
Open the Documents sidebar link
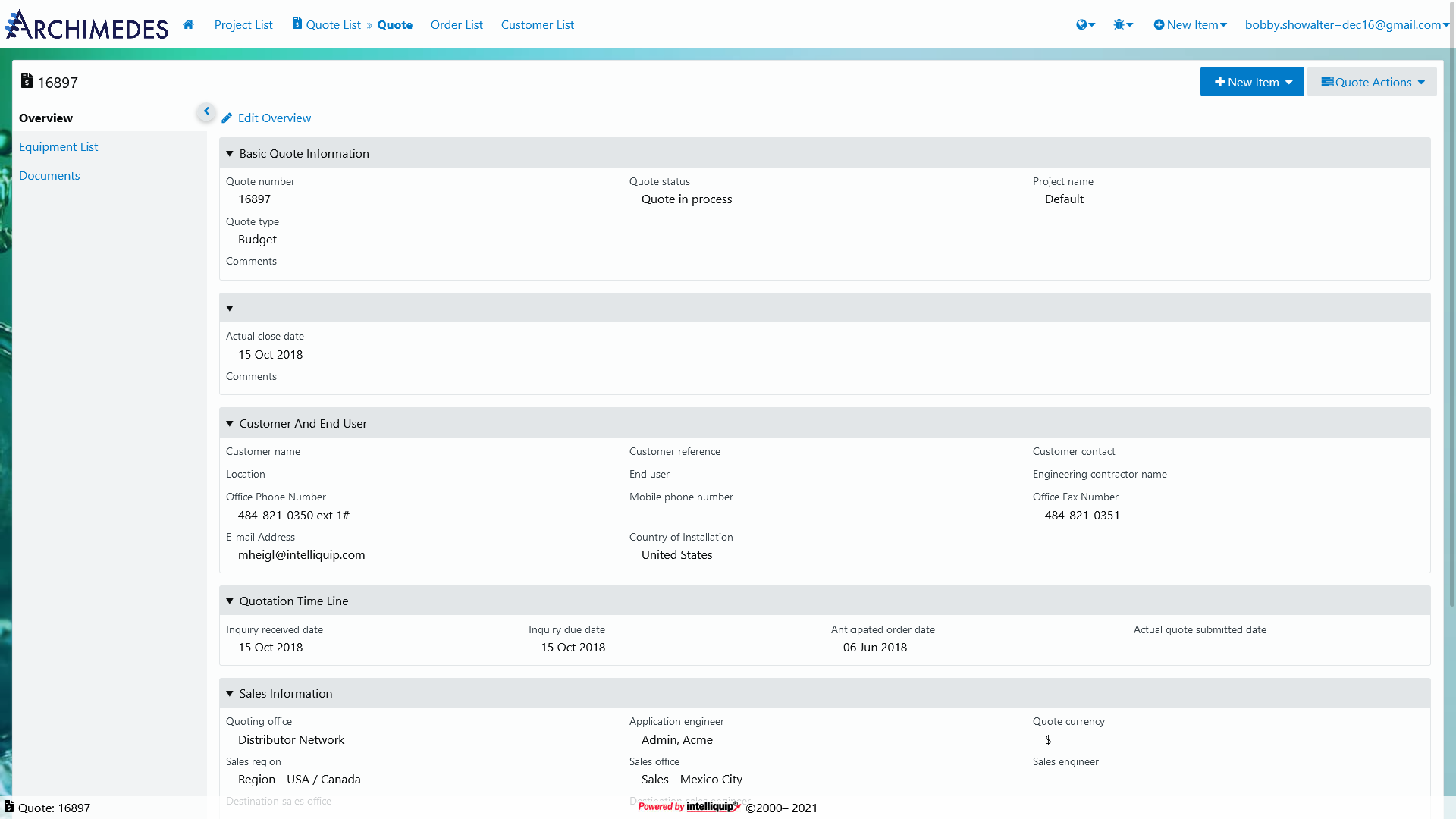click(x=49, y=176)
